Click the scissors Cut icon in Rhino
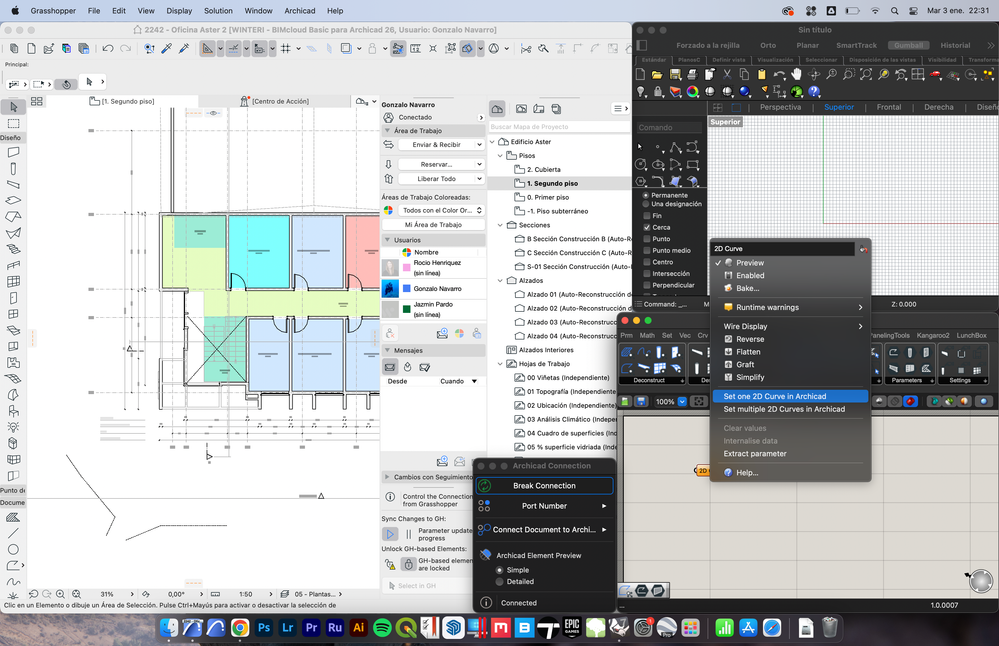Screen dimensions: 999x646 [x=727, y=75]
